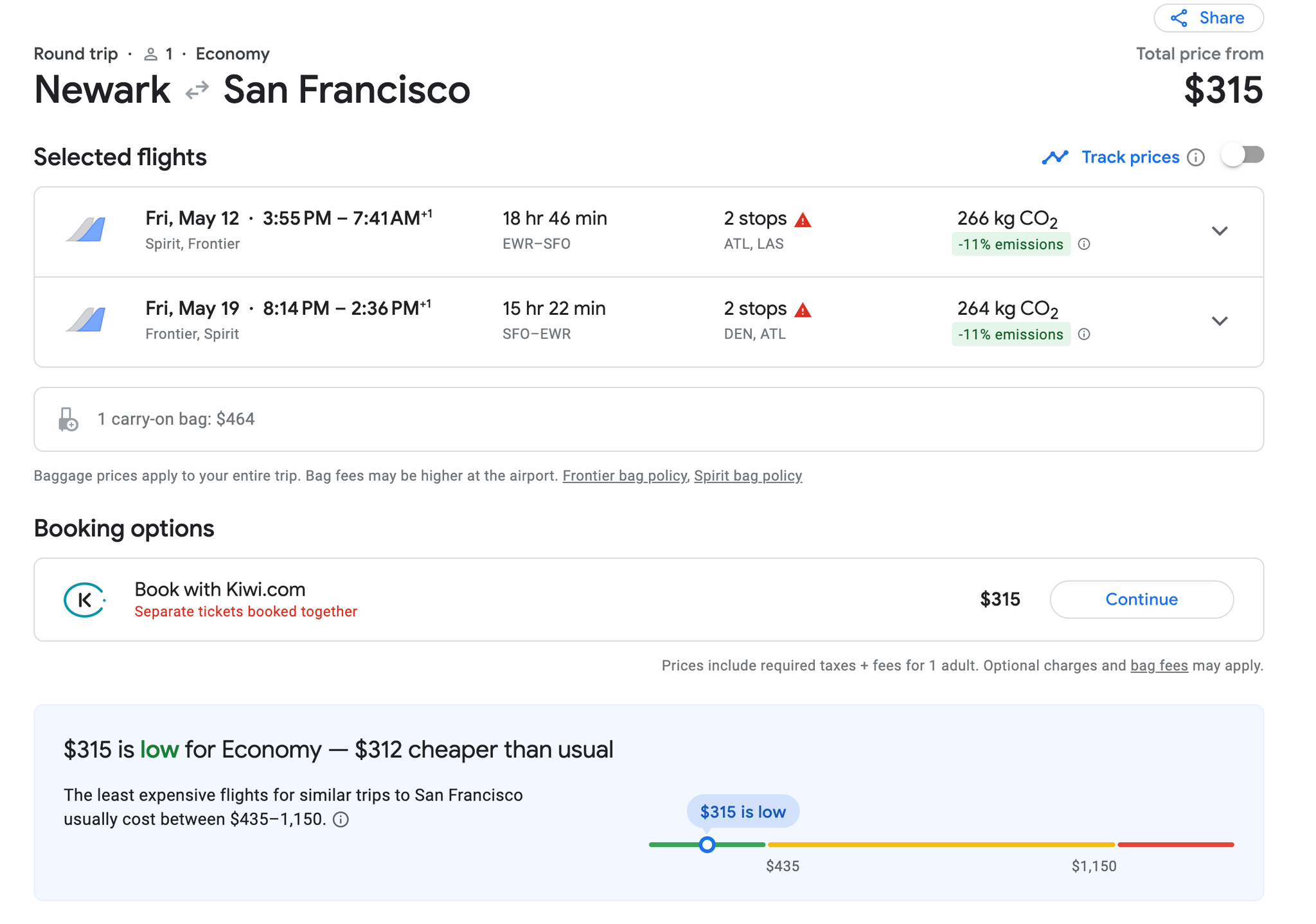Click the Kiwi.com logo

(84, 600)
